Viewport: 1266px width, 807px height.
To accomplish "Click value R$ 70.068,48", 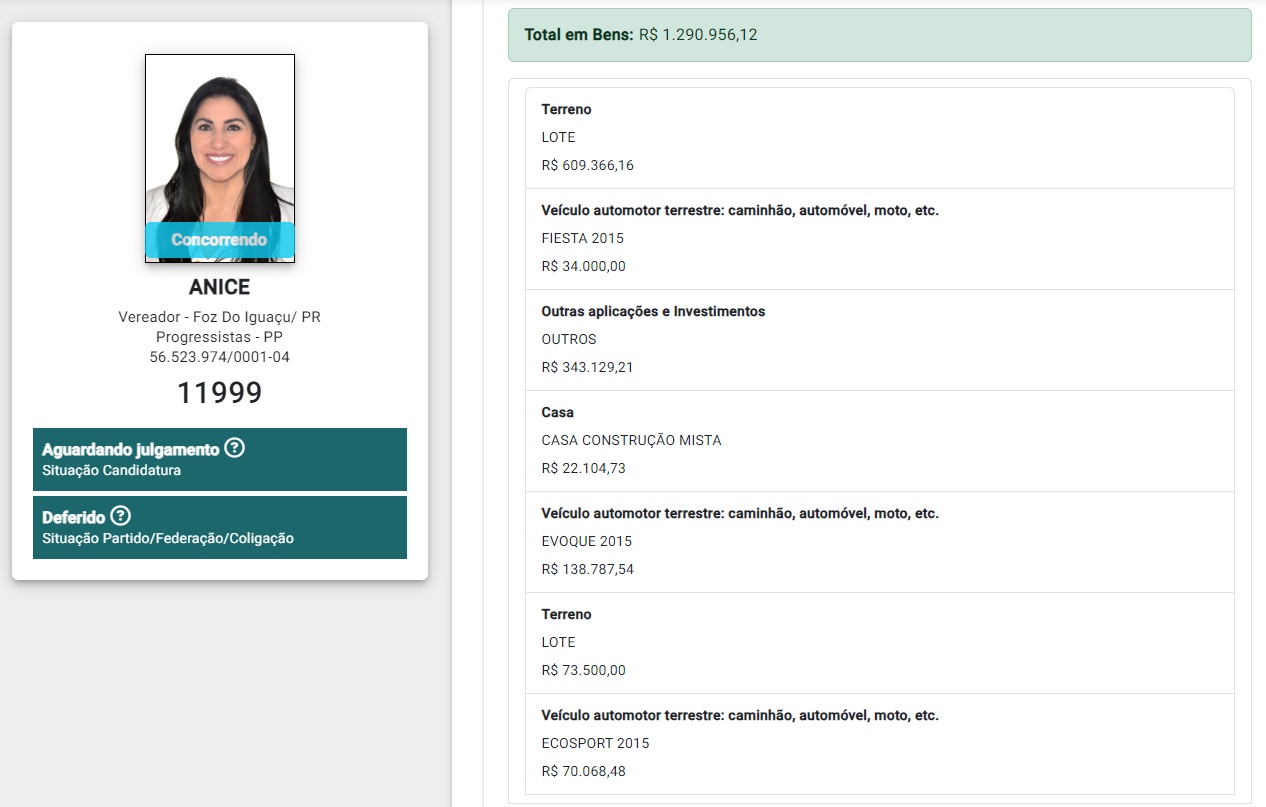I will 584,771.
